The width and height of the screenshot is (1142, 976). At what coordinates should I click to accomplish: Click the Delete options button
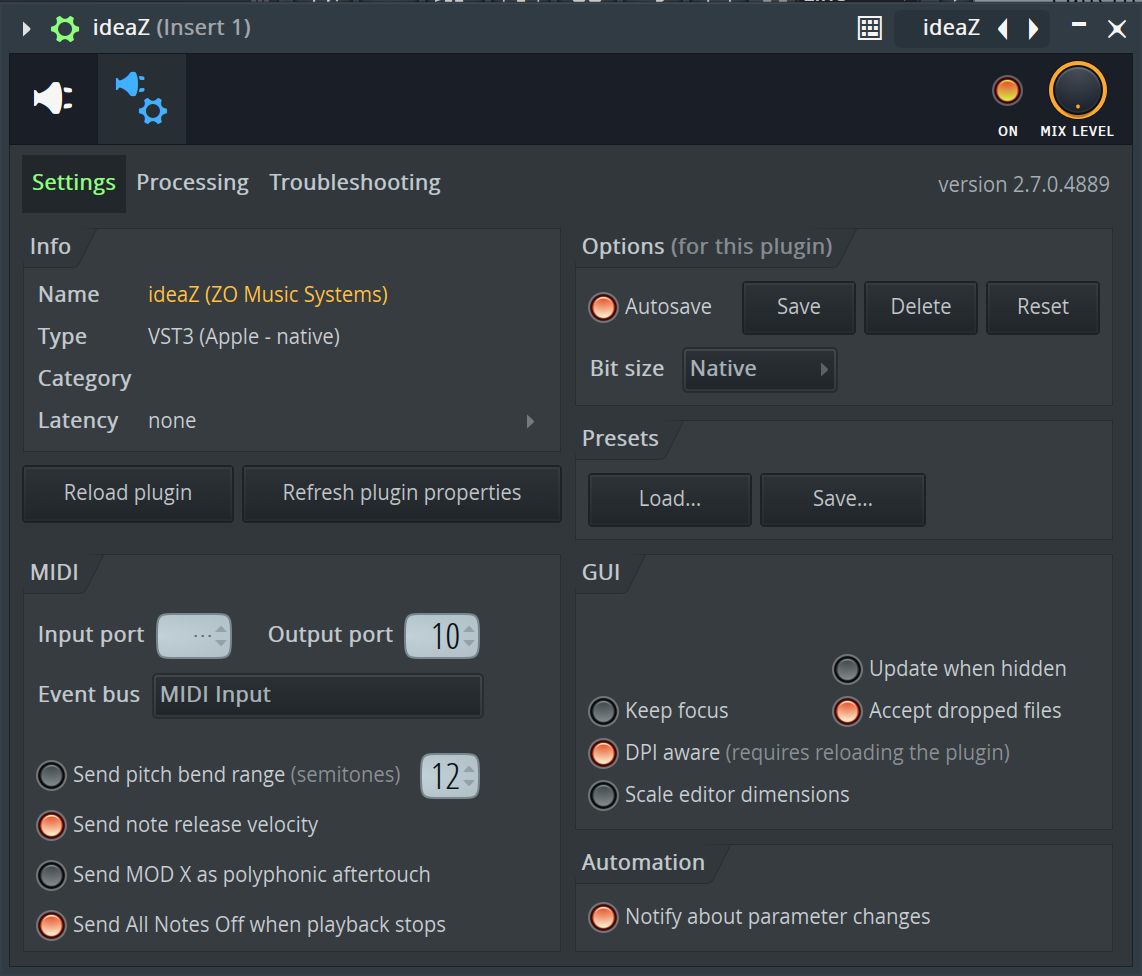[921, 307]
